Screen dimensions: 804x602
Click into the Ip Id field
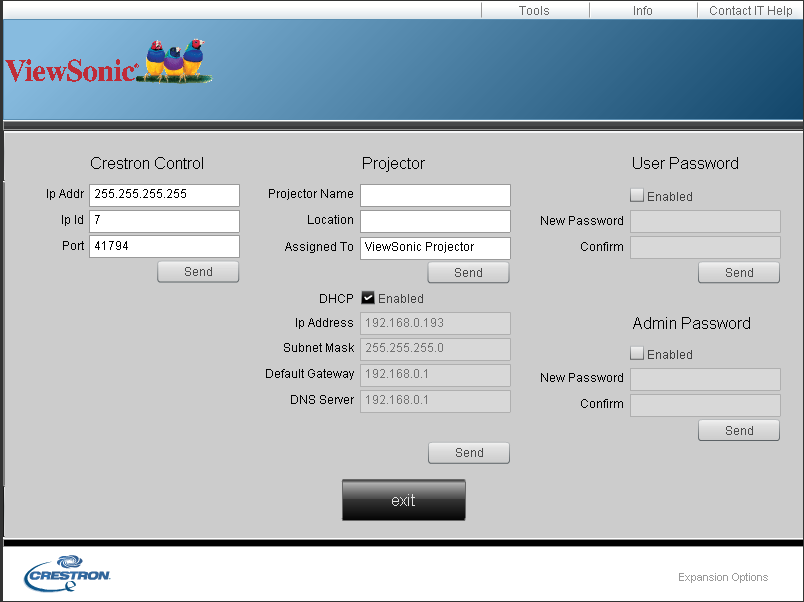[164, 221]
